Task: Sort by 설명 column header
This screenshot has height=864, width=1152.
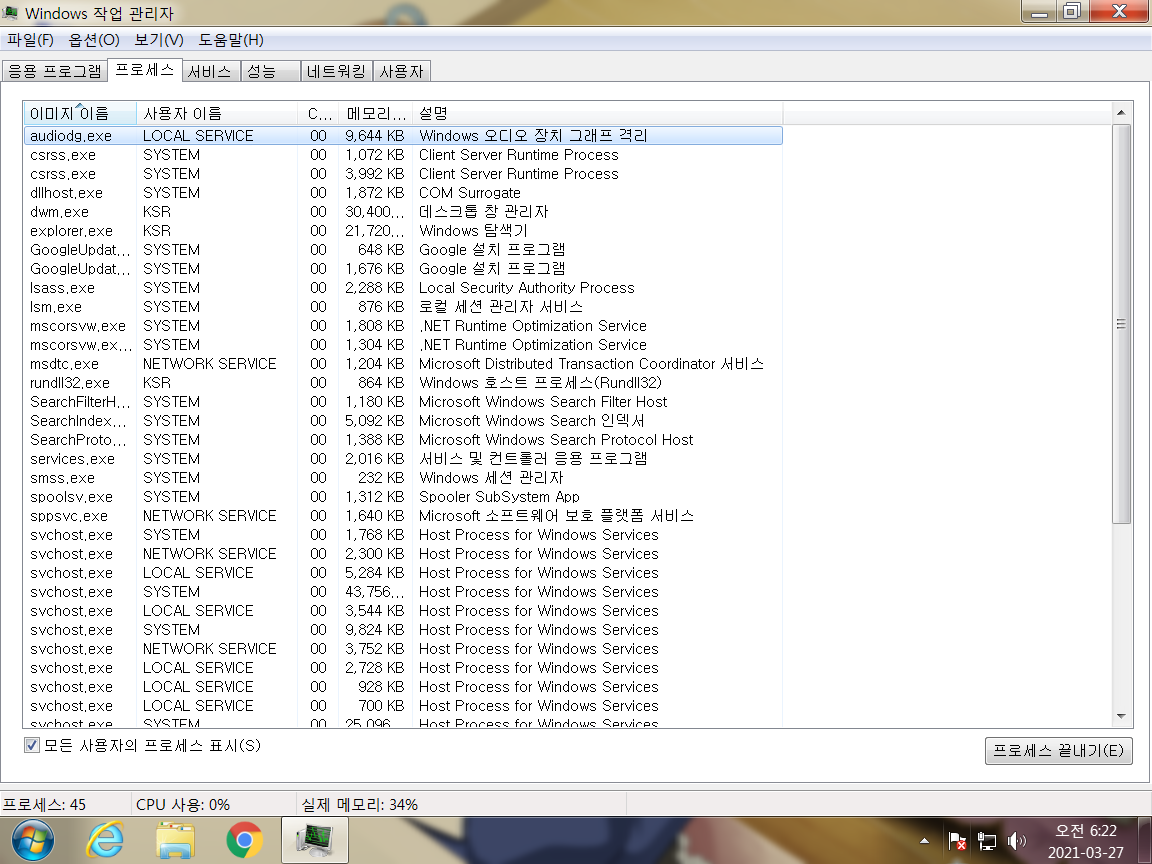Action: point(597,114)
